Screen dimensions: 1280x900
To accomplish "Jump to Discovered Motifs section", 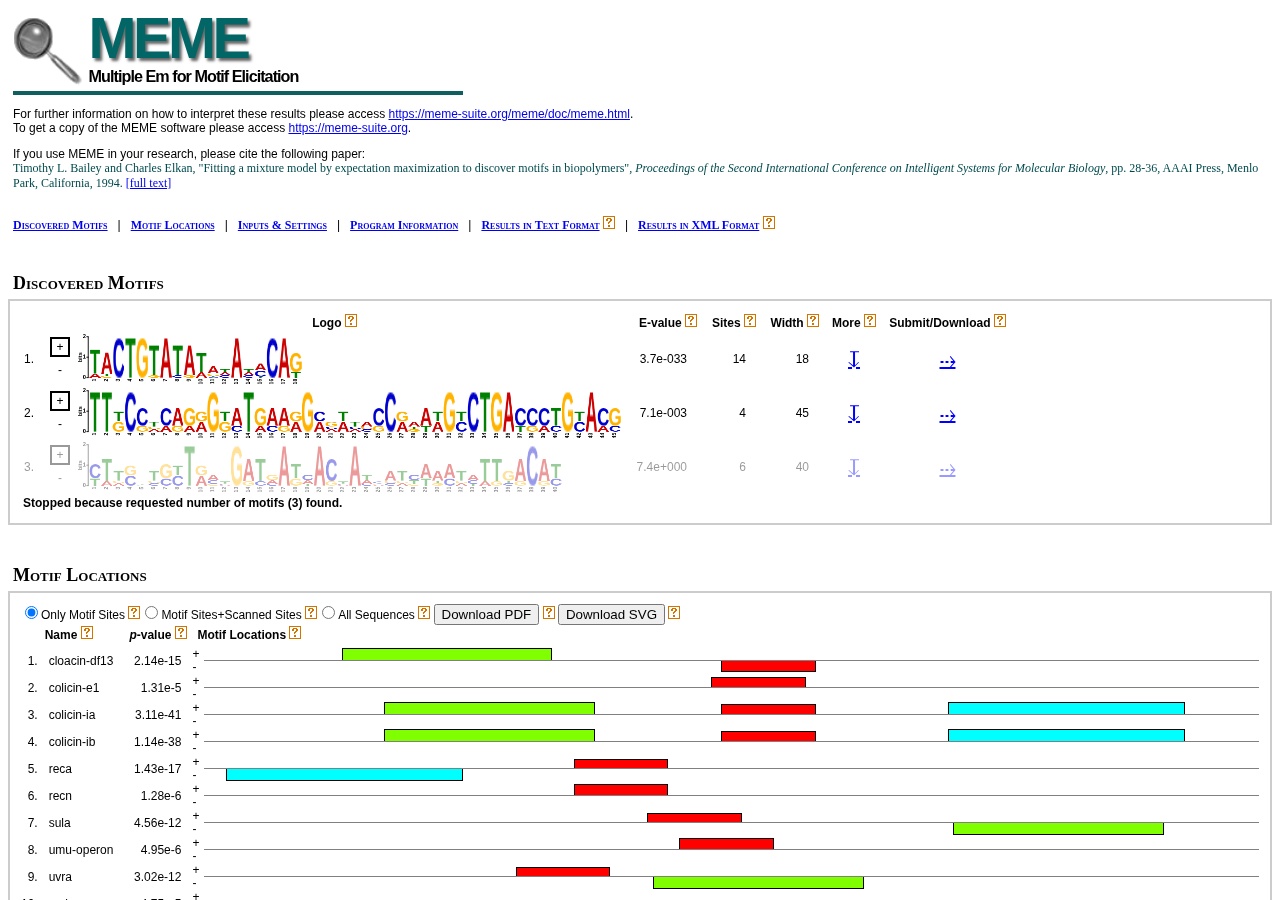I will coord(60,225).
